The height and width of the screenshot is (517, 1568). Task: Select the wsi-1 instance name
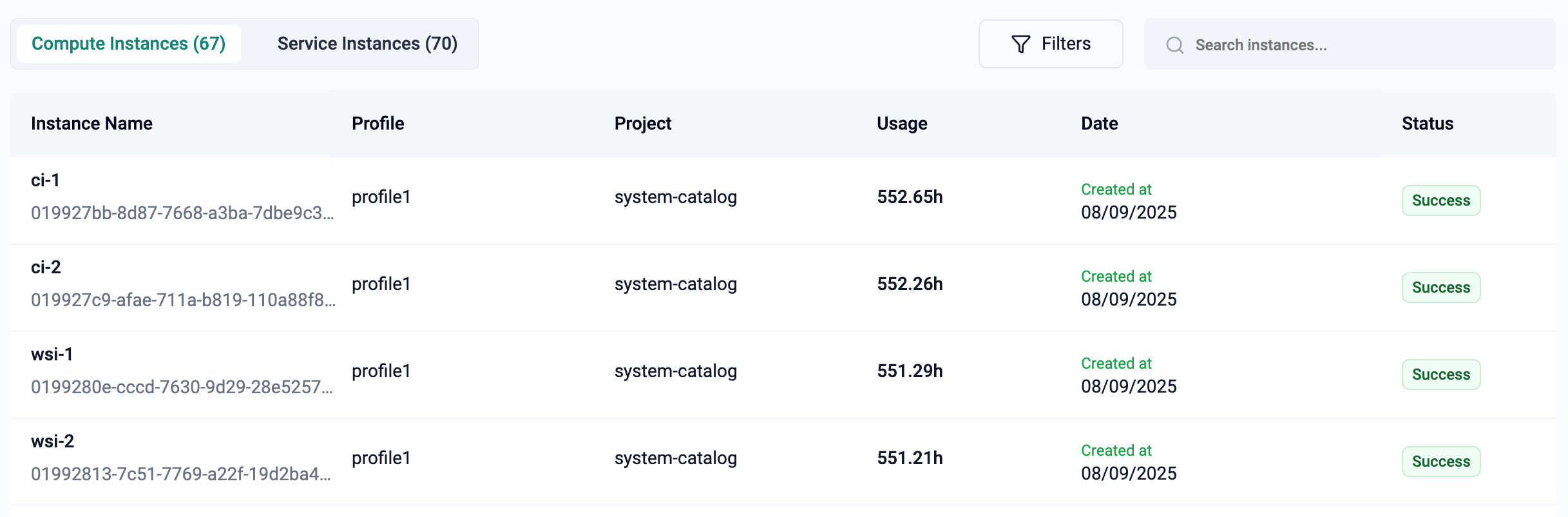52,355
